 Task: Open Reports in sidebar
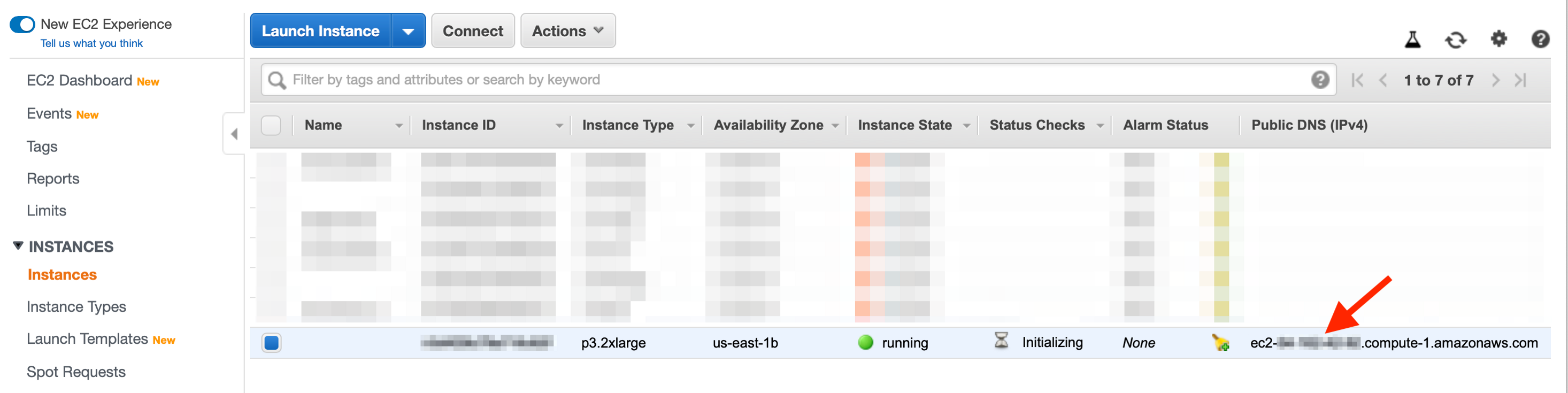click(x=53, y=179)
